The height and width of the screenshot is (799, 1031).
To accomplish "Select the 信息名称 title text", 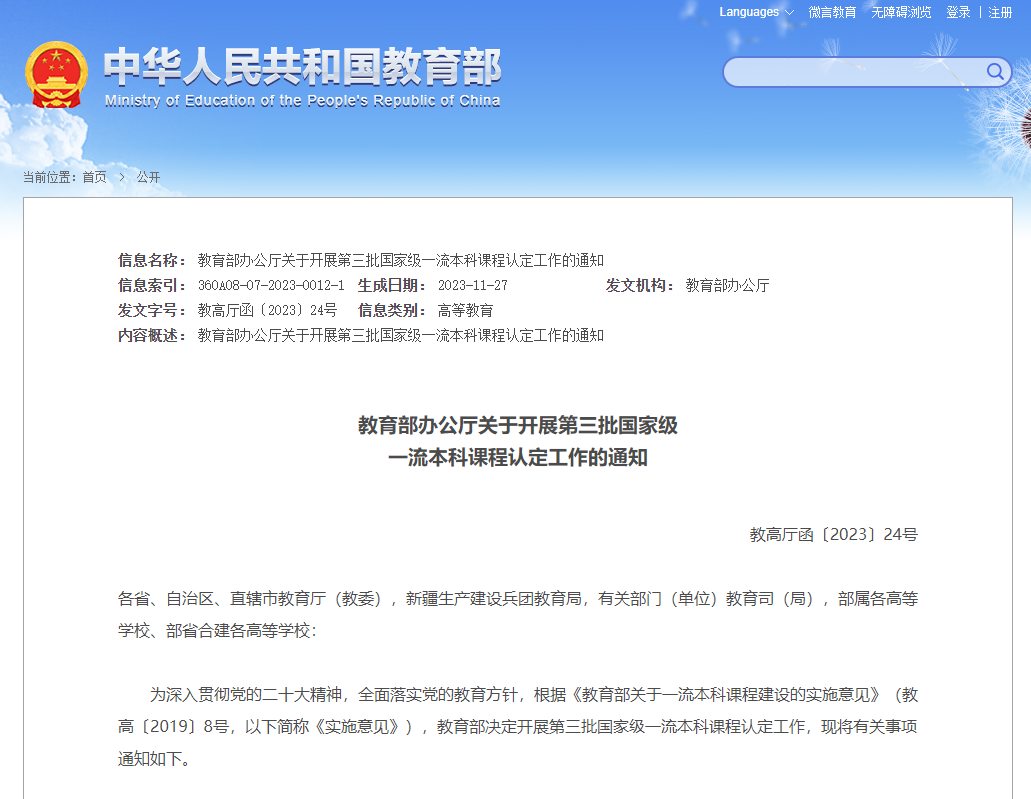I will (x=400, y=260).
